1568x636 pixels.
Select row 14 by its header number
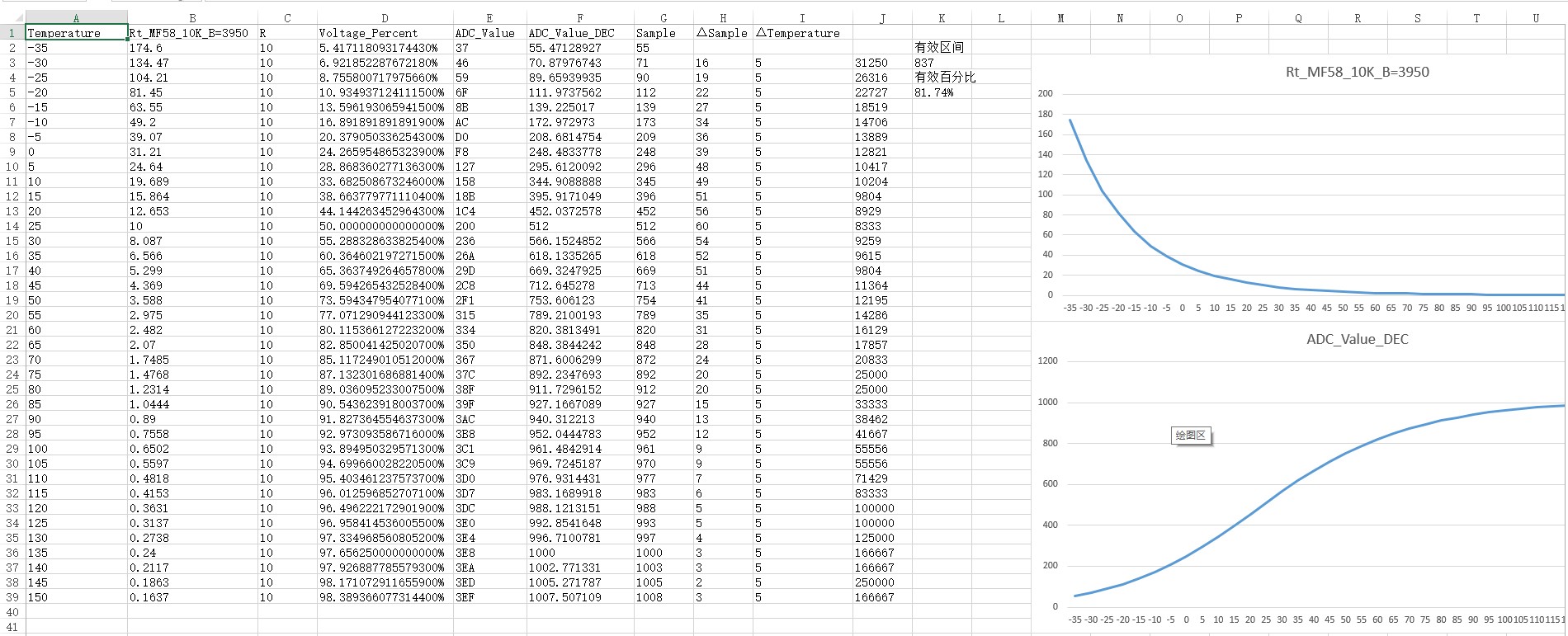pos(12,226)
